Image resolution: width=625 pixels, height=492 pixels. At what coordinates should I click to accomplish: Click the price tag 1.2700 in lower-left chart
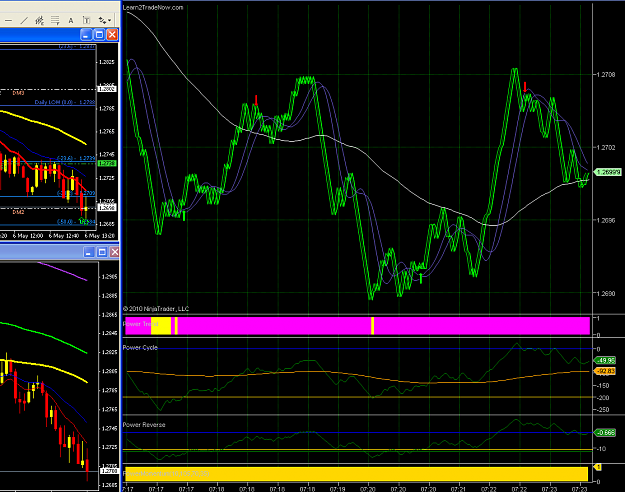[x=108, y=471]
